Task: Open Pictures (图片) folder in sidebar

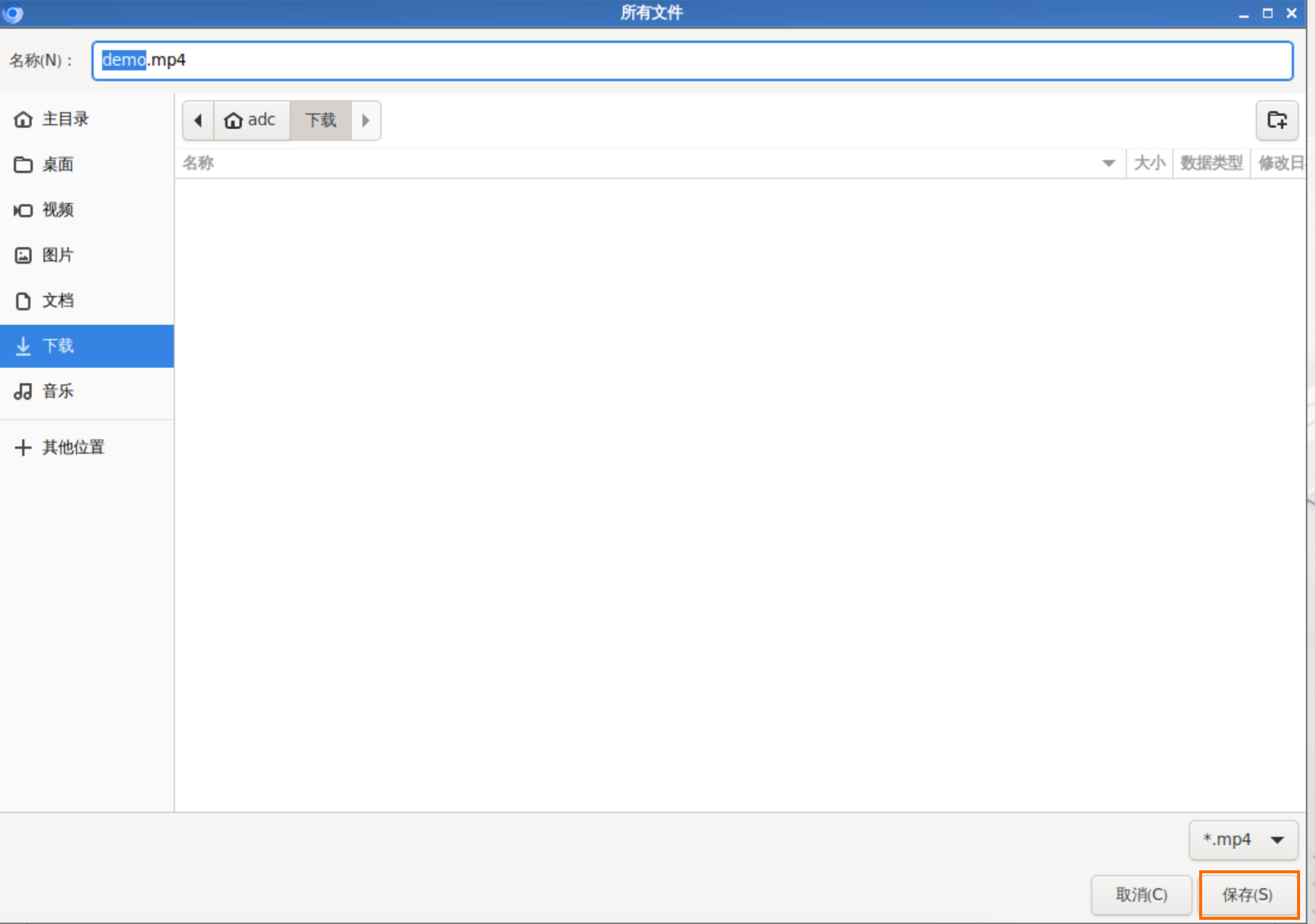Action: [57, 255]
